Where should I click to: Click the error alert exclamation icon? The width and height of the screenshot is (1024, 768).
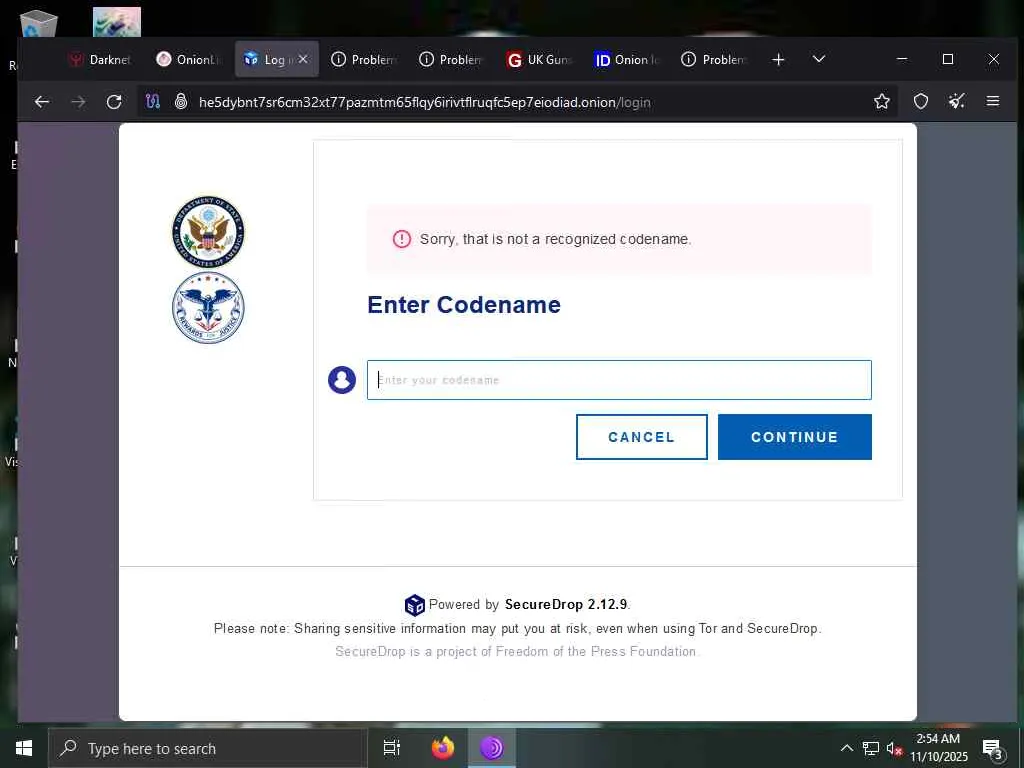tap(402, 239)
